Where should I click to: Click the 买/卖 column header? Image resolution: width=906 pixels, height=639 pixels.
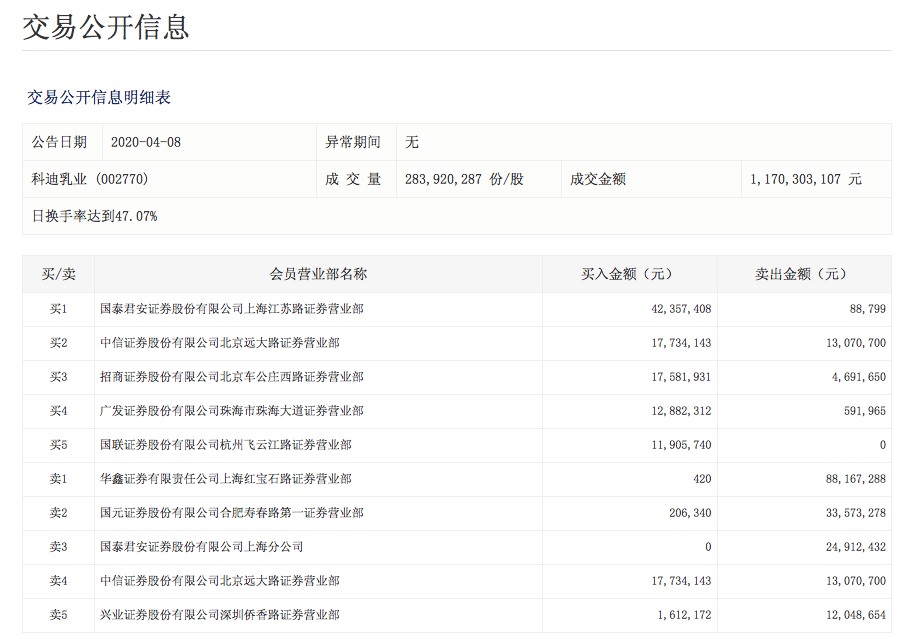58,274
